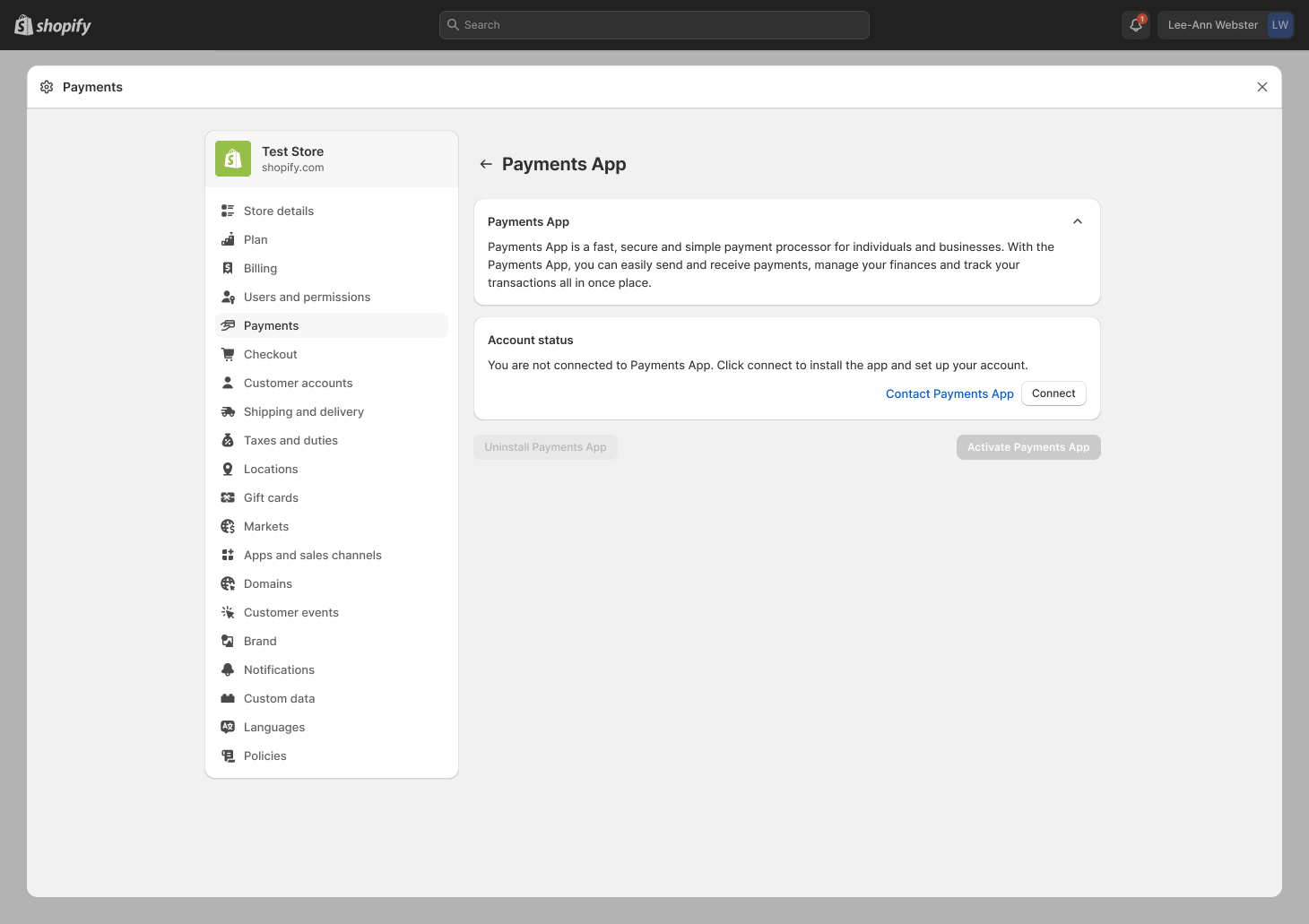The height and width of the screenshot is (924, 1309).
Task: Click the Notifications bell icon in sidebar
Action: 228,669
